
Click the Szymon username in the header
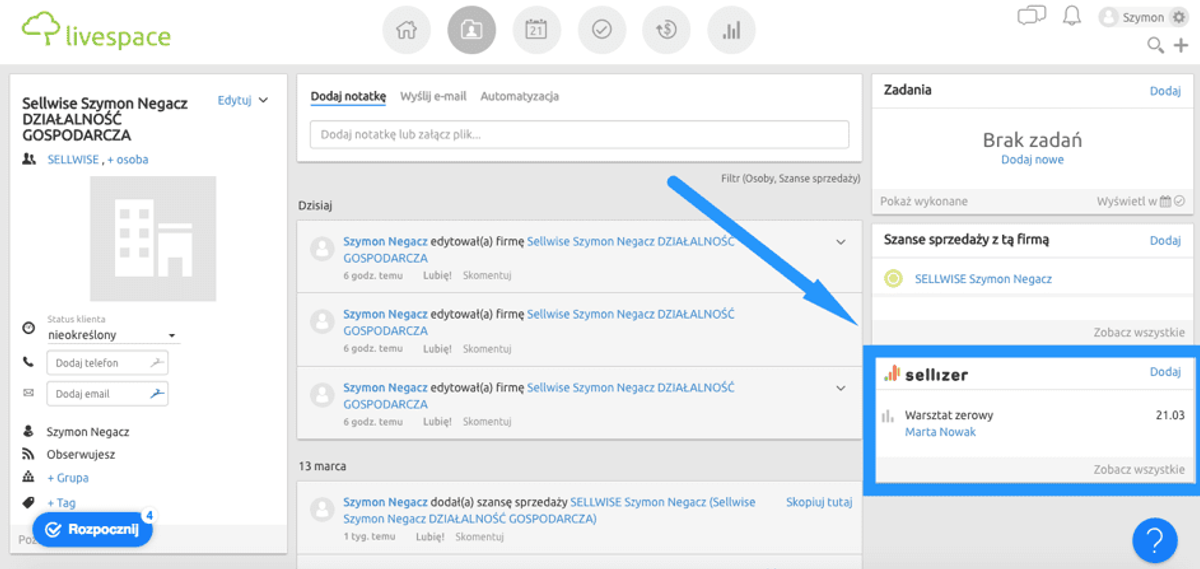coord(1143,18)
